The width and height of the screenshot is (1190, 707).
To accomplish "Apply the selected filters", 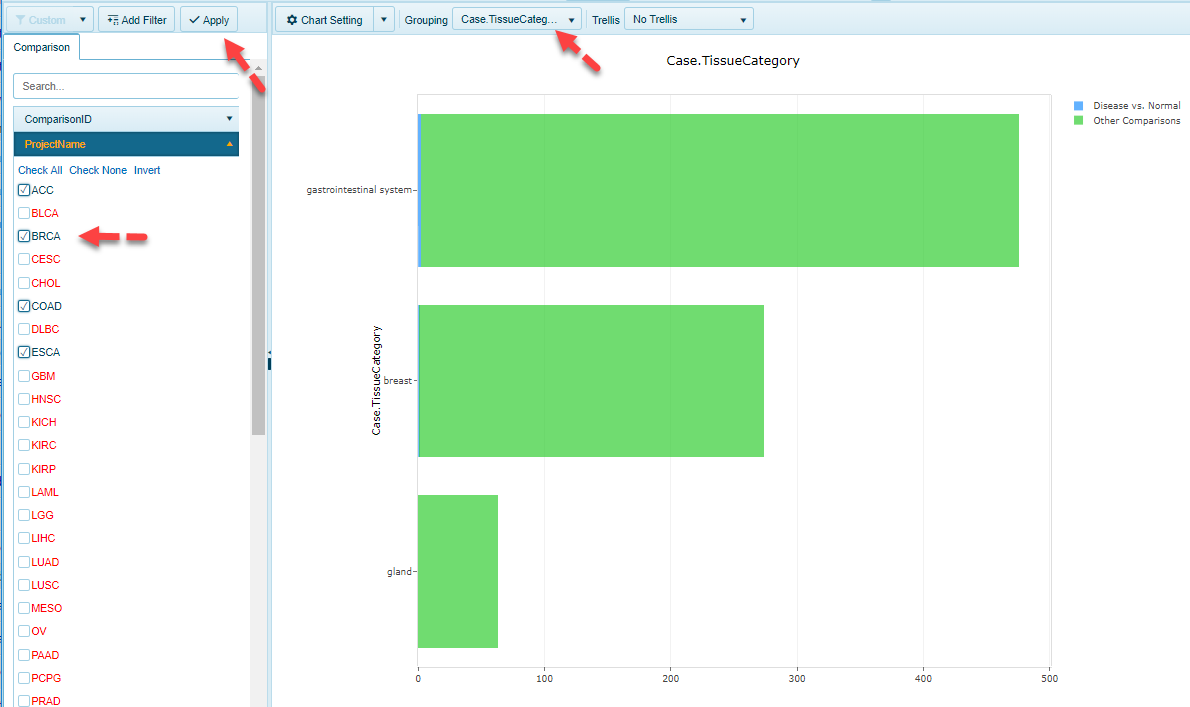I will [x=209, y=20].
